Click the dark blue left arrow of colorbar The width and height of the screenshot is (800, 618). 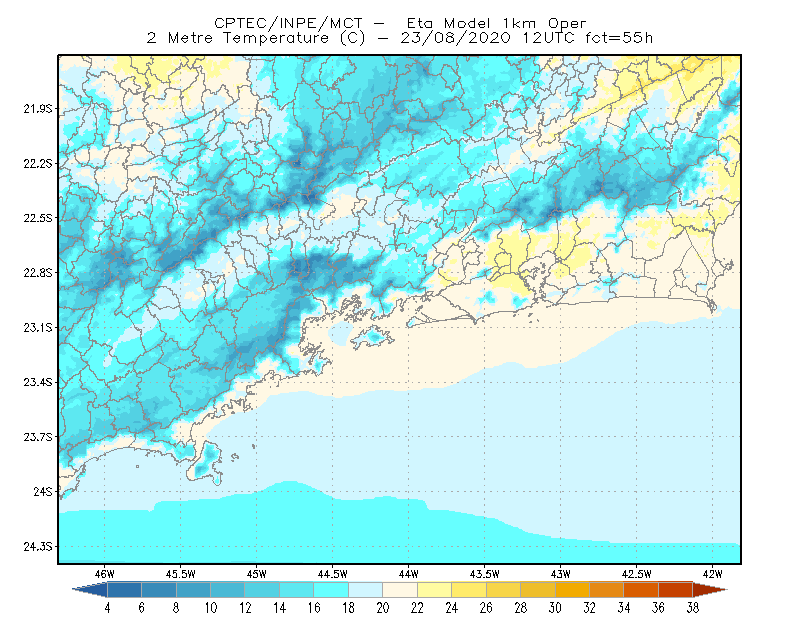click(x=90, y=590)
